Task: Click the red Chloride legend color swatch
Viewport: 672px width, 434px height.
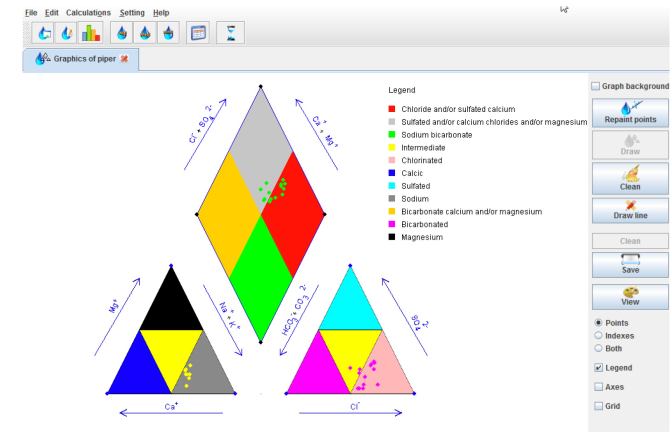Action: point(392,108)
